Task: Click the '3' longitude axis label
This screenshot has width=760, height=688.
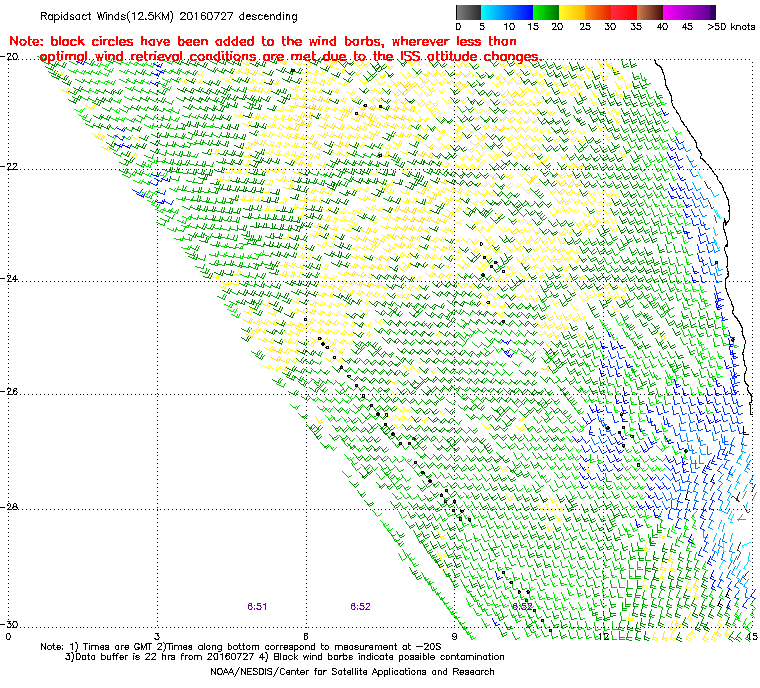Action: 157,637
